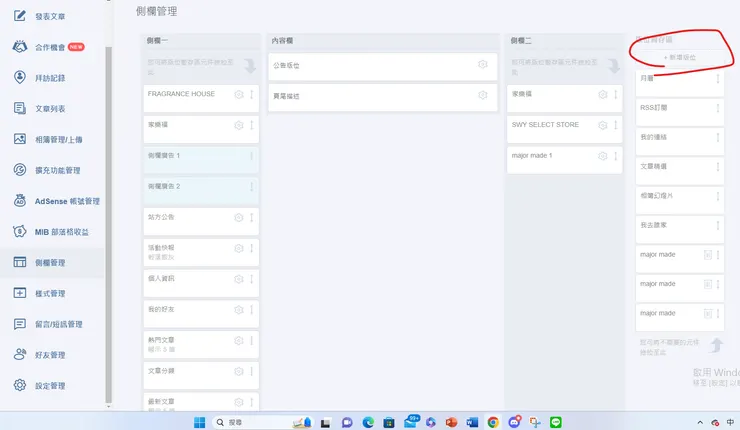The height and width of the screenshot is (430, 740).
Task: Open gear settings of major made 1
Action: point(603,156)
